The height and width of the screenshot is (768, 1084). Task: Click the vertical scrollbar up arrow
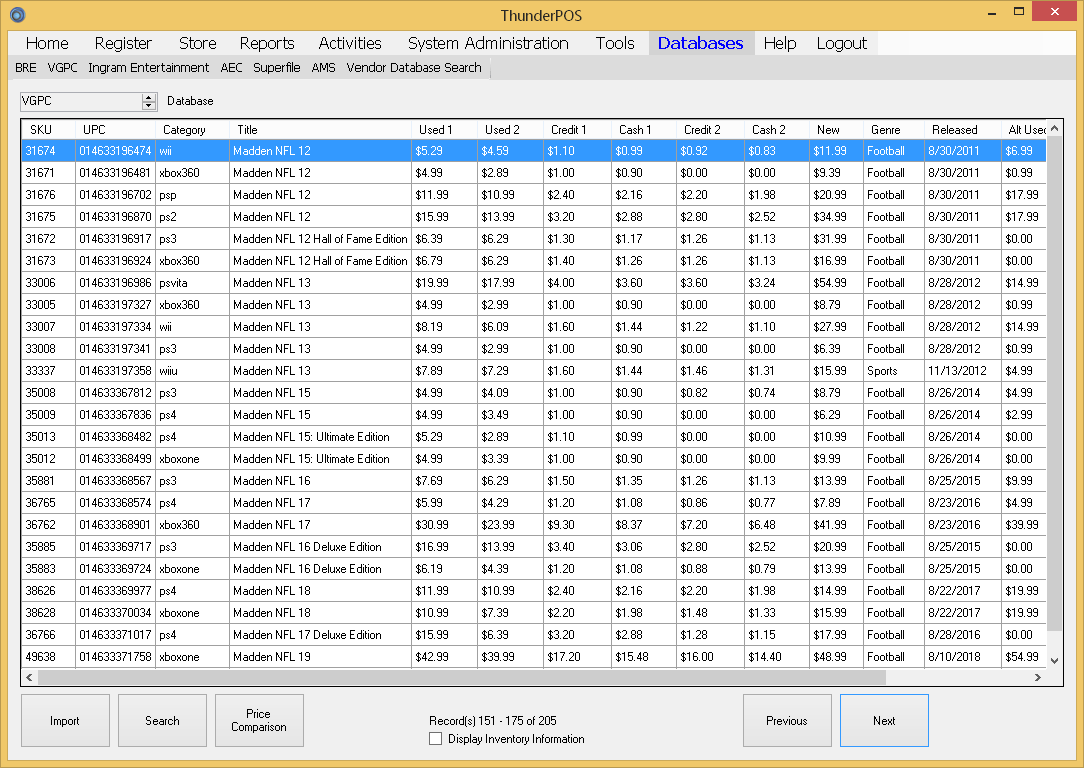[x=1054, y=129]
